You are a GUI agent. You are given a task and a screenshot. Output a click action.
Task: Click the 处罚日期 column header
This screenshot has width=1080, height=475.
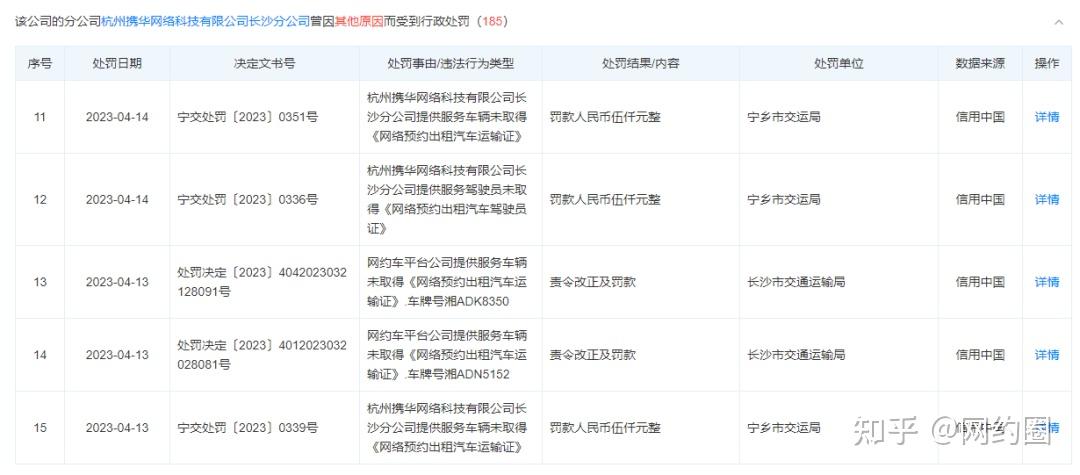(117, 63)
